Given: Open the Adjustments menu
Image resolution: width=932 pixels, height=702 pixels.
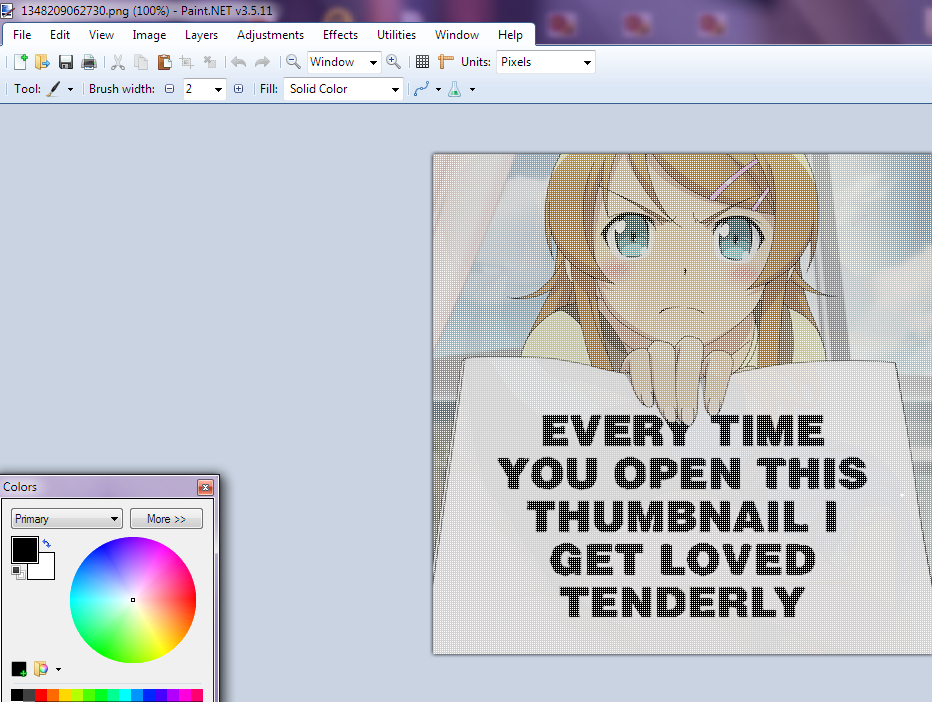Looking at the screenshot, I should point(270,35).
